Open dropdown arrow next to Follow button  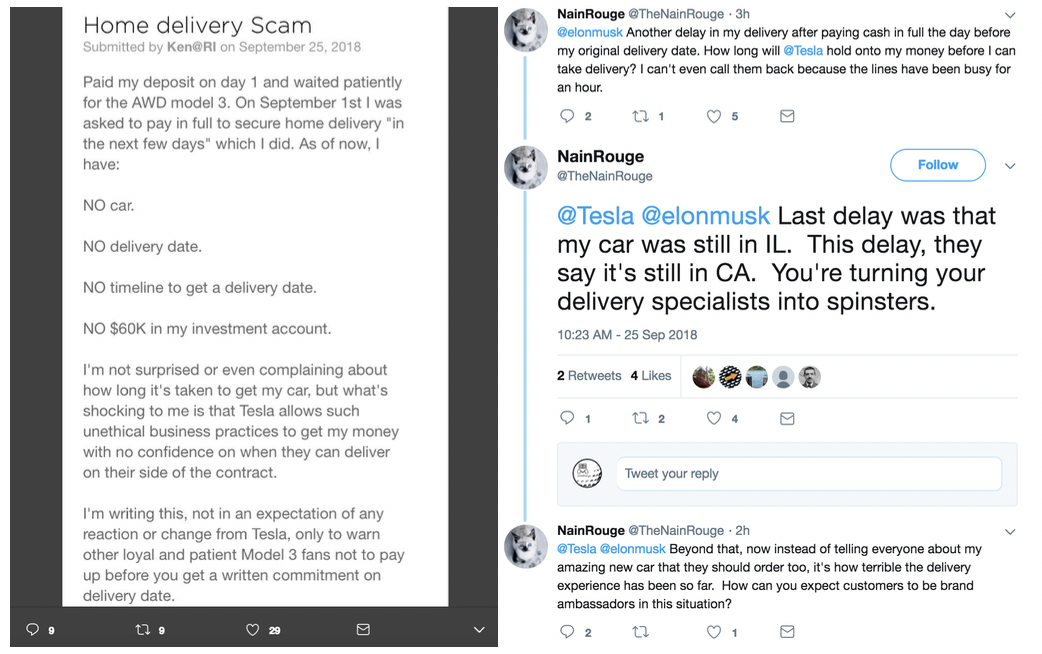[1010, 165]
